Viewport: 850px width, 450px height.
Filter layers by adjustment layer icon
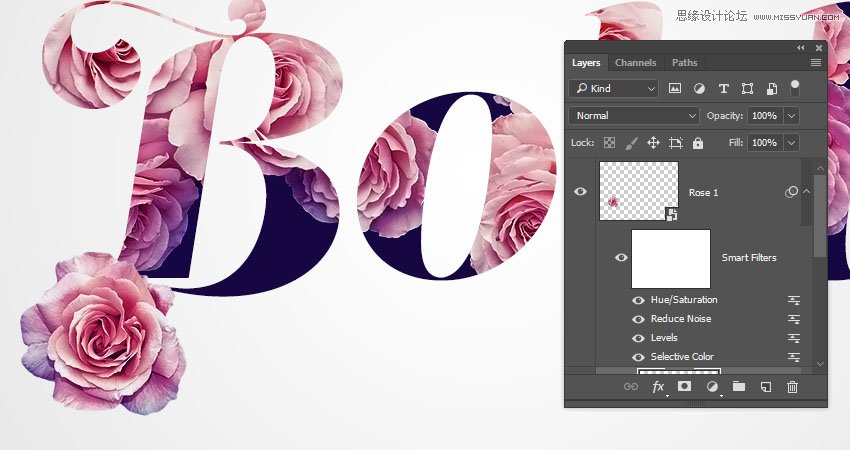point(699,88)
